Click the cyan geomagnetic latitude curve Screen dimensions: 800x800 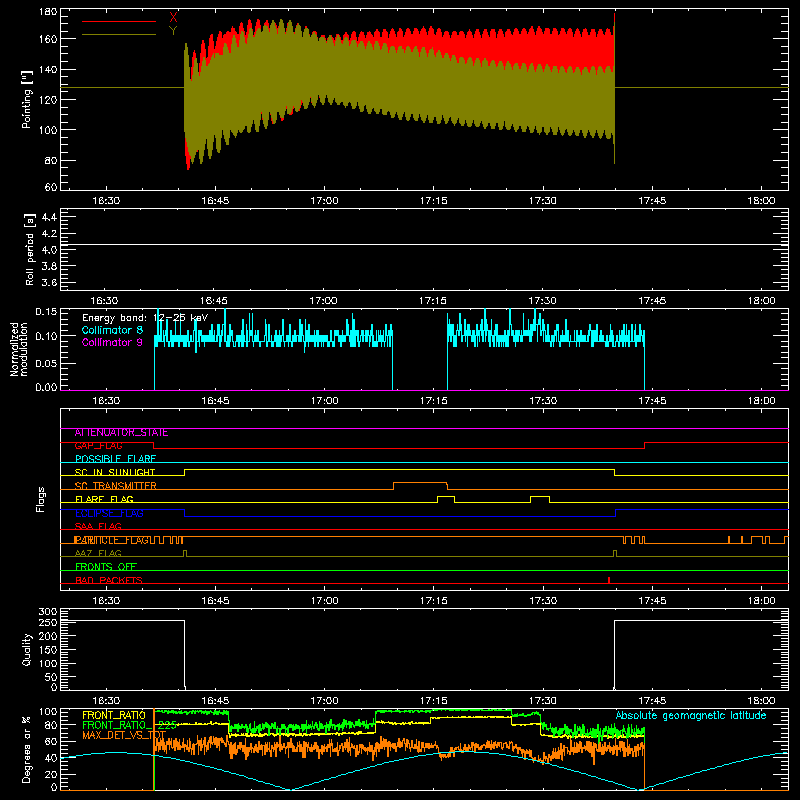(x=424, y=770)
